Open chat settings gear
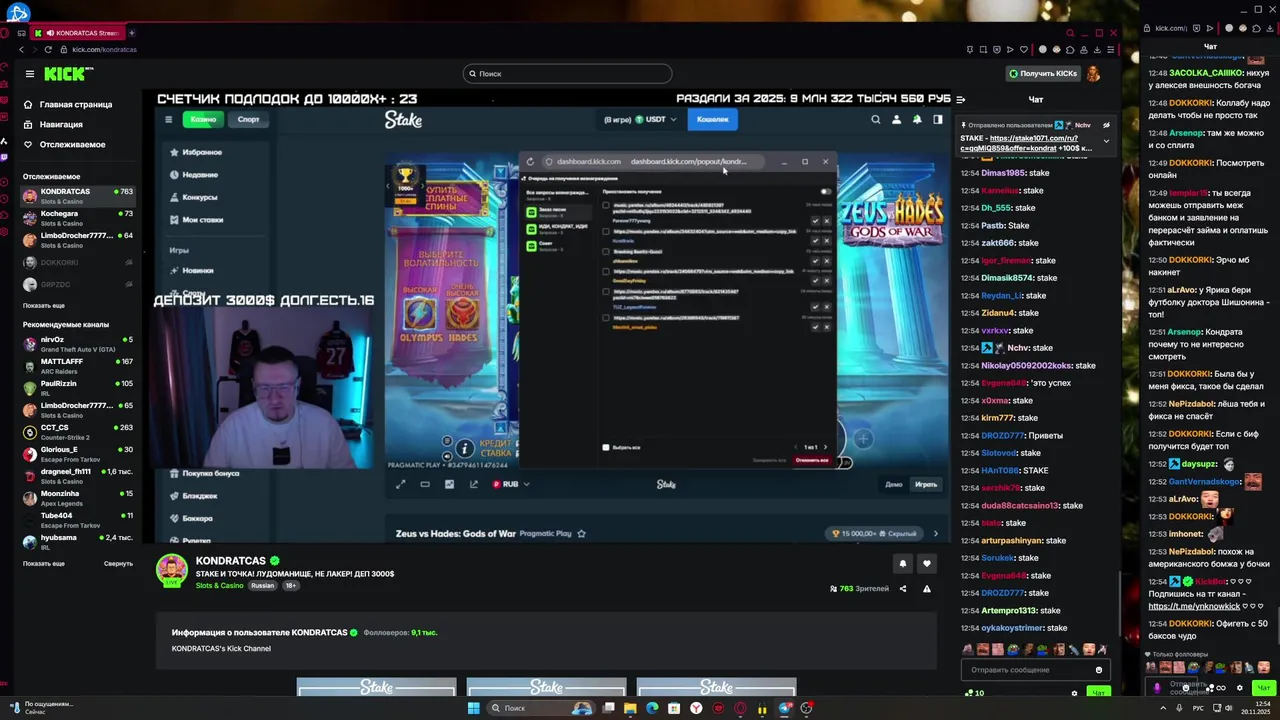Screen dimensions: 1280x720 1074,693
